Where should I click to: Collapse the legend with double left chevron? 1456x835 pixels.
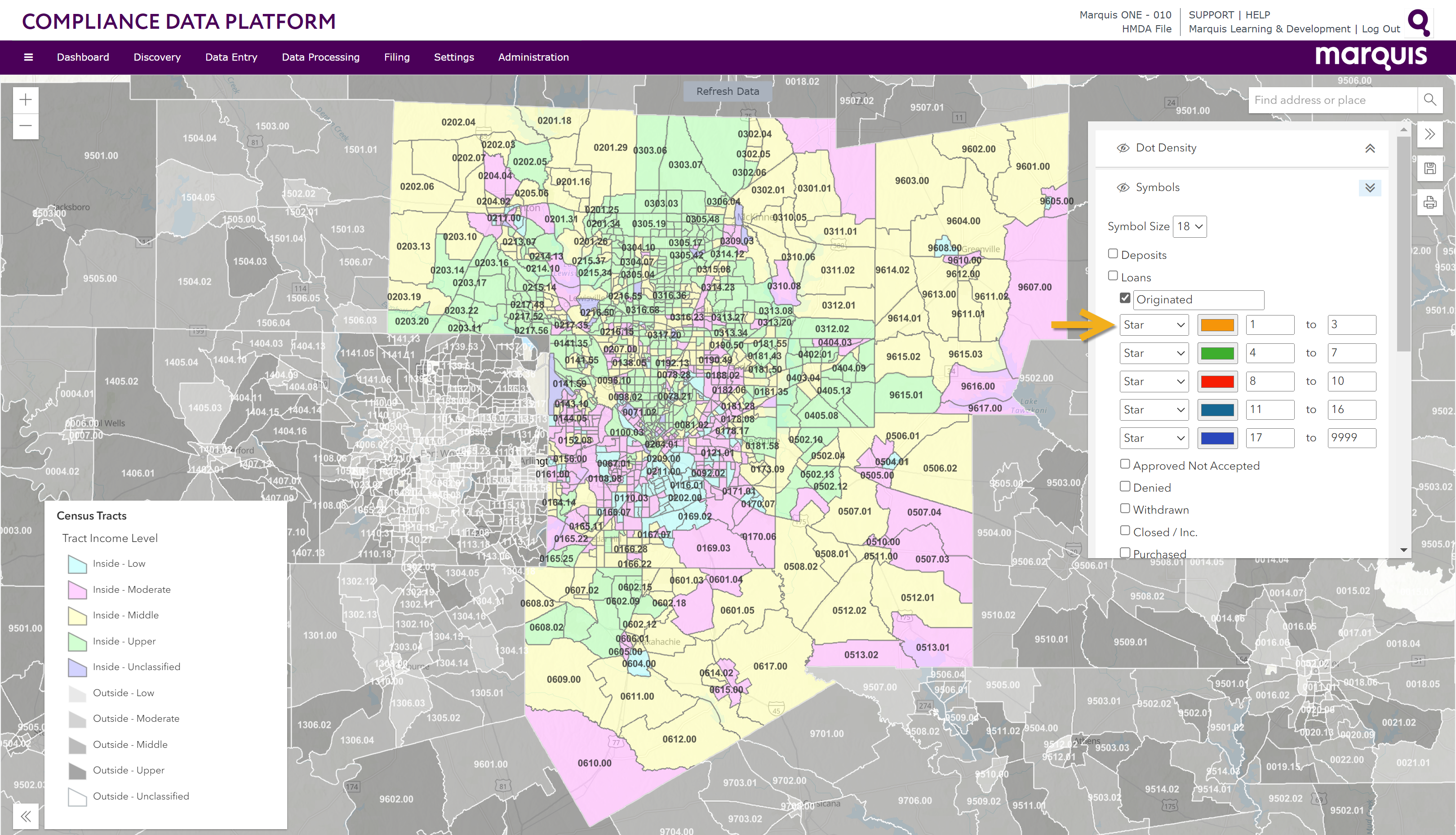coord(26,816)
